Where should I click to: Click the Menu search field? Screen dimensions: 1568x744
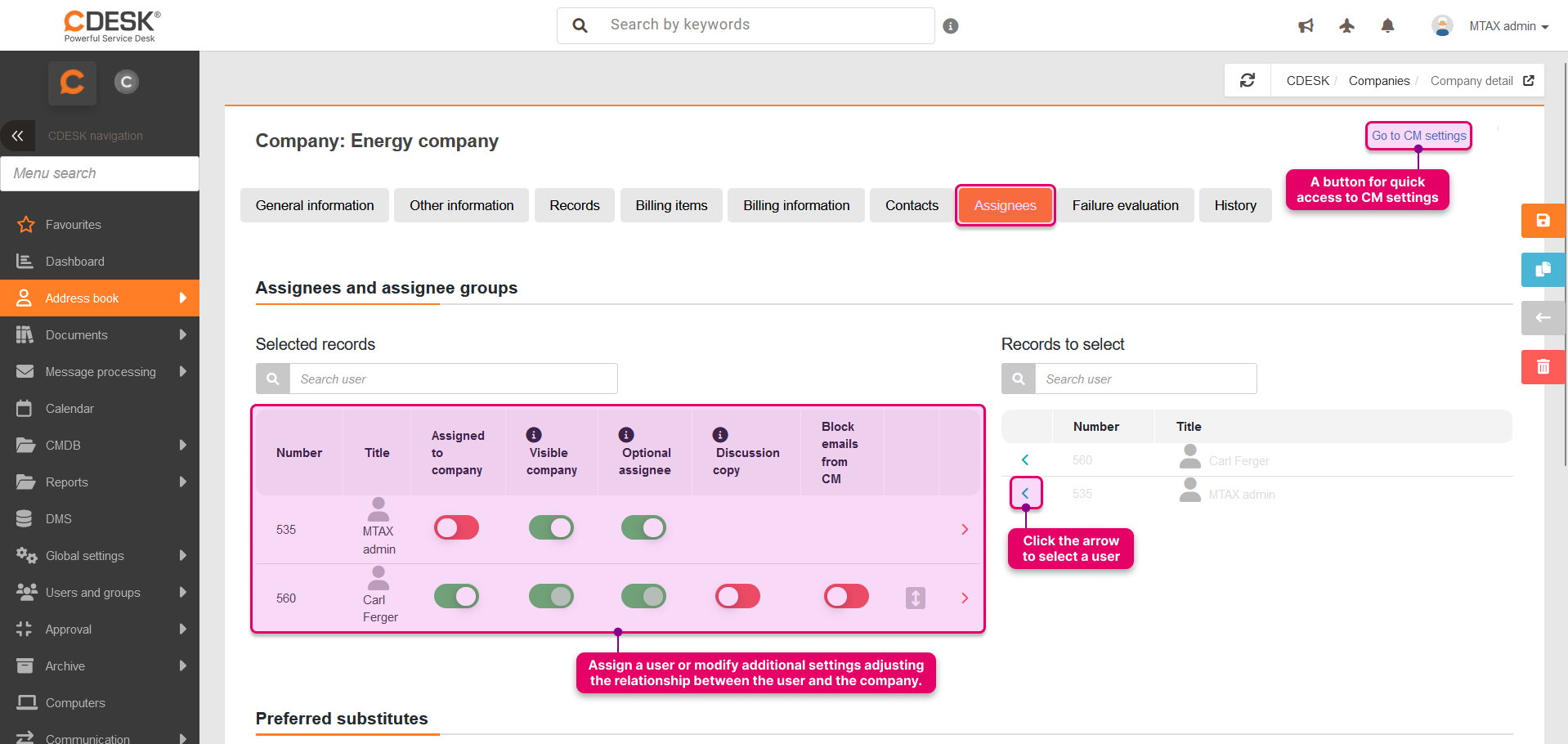point(100,173)
